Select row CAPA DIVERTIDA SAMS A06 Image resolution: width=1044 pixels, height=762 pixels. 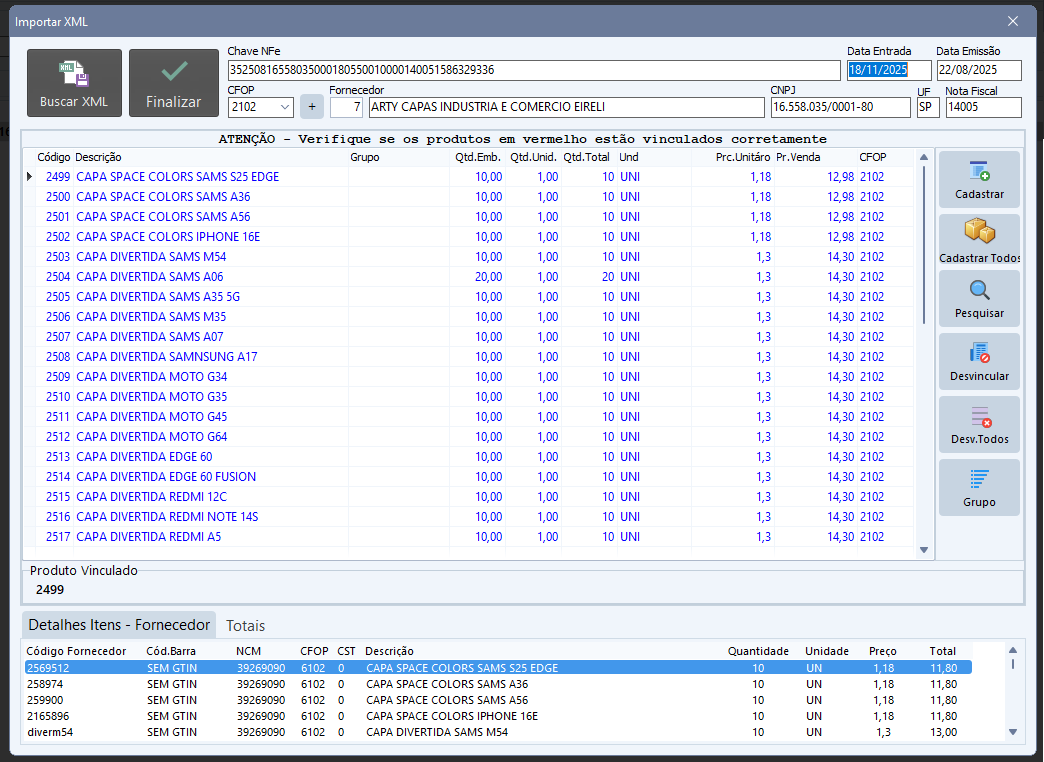click(150, 277)
